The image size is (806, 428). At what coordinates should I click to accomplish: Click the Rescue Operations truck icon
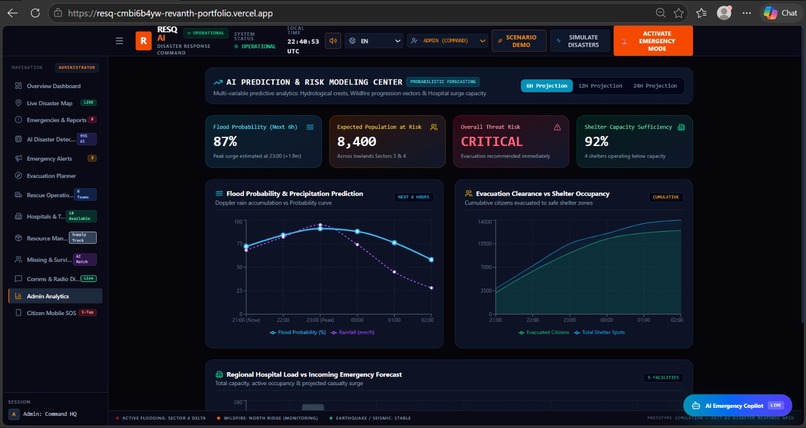pos(19,195)
